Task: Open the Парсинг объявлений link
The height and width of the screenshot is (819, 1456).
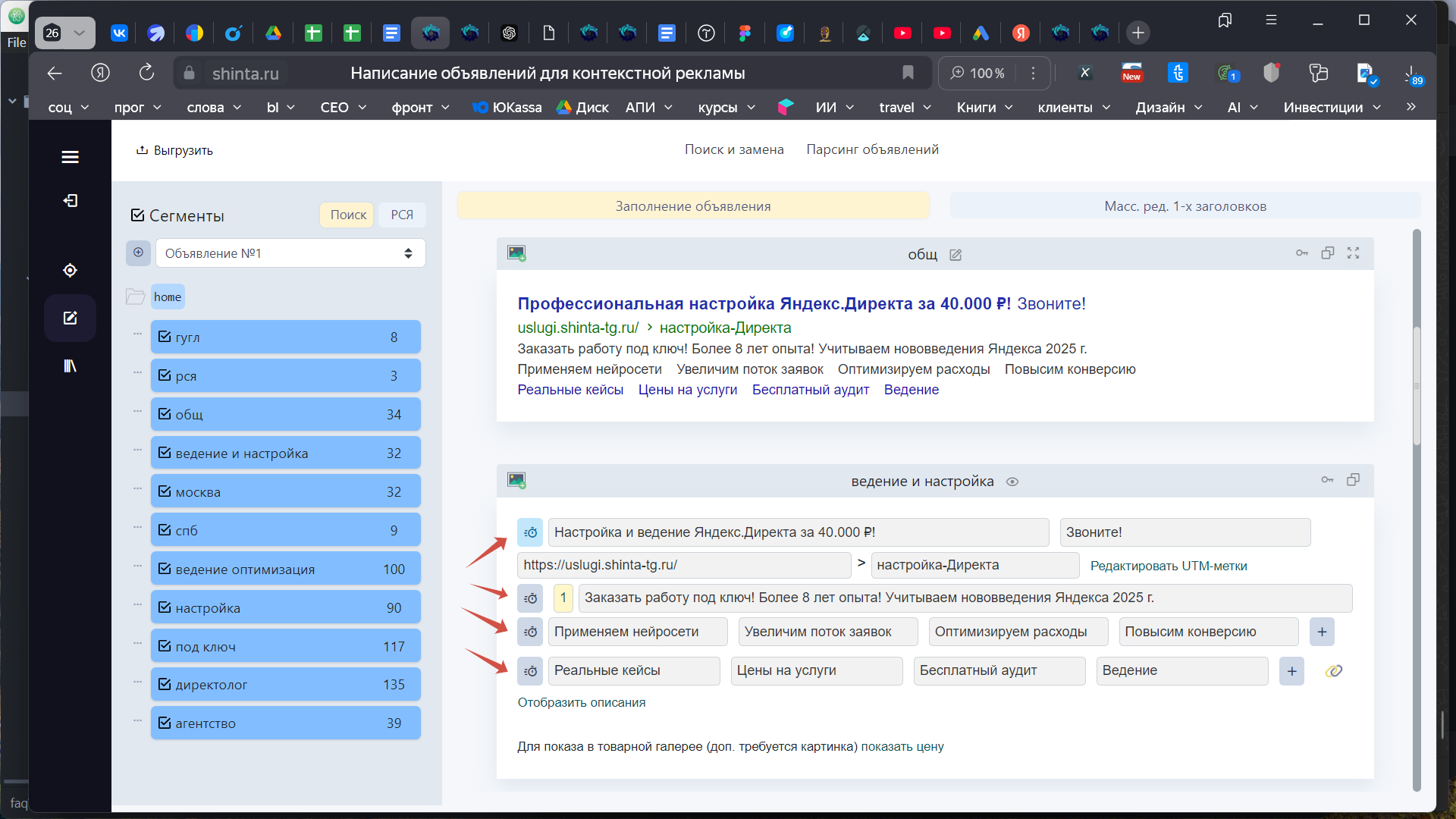Action: click(x=872, y=150)
